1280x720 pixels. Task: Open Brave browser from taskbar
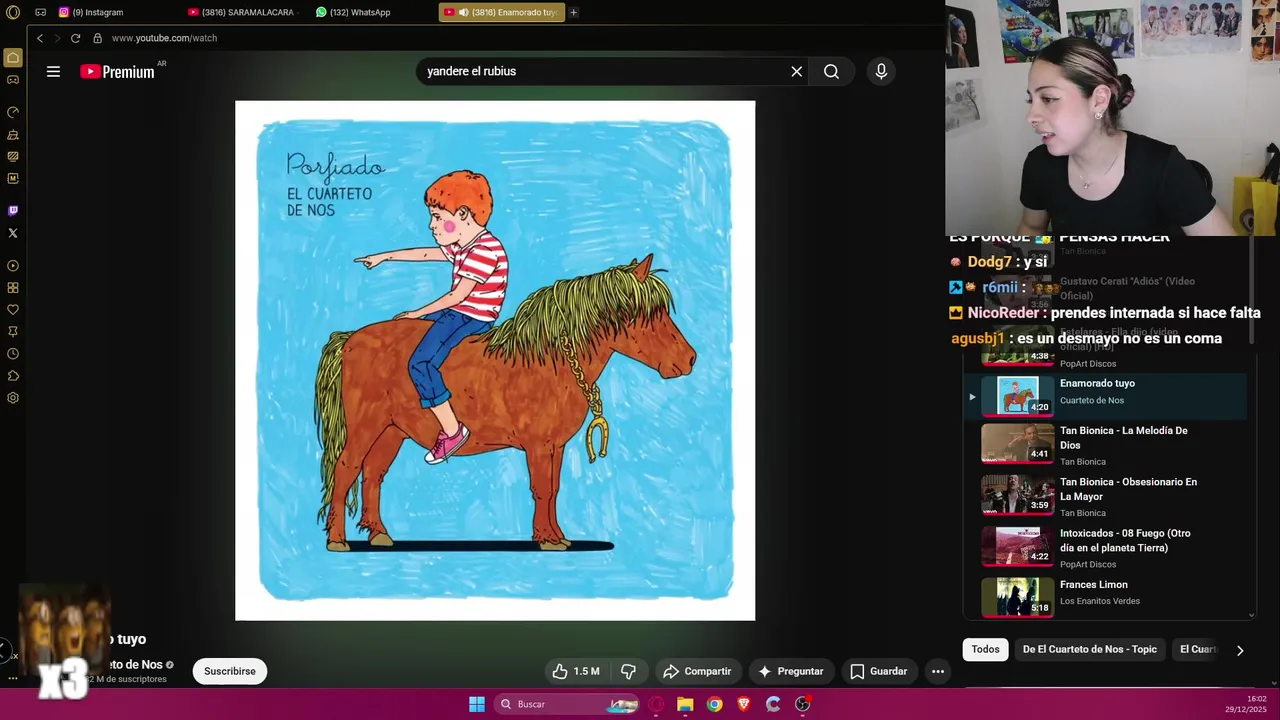click(743, 704)
